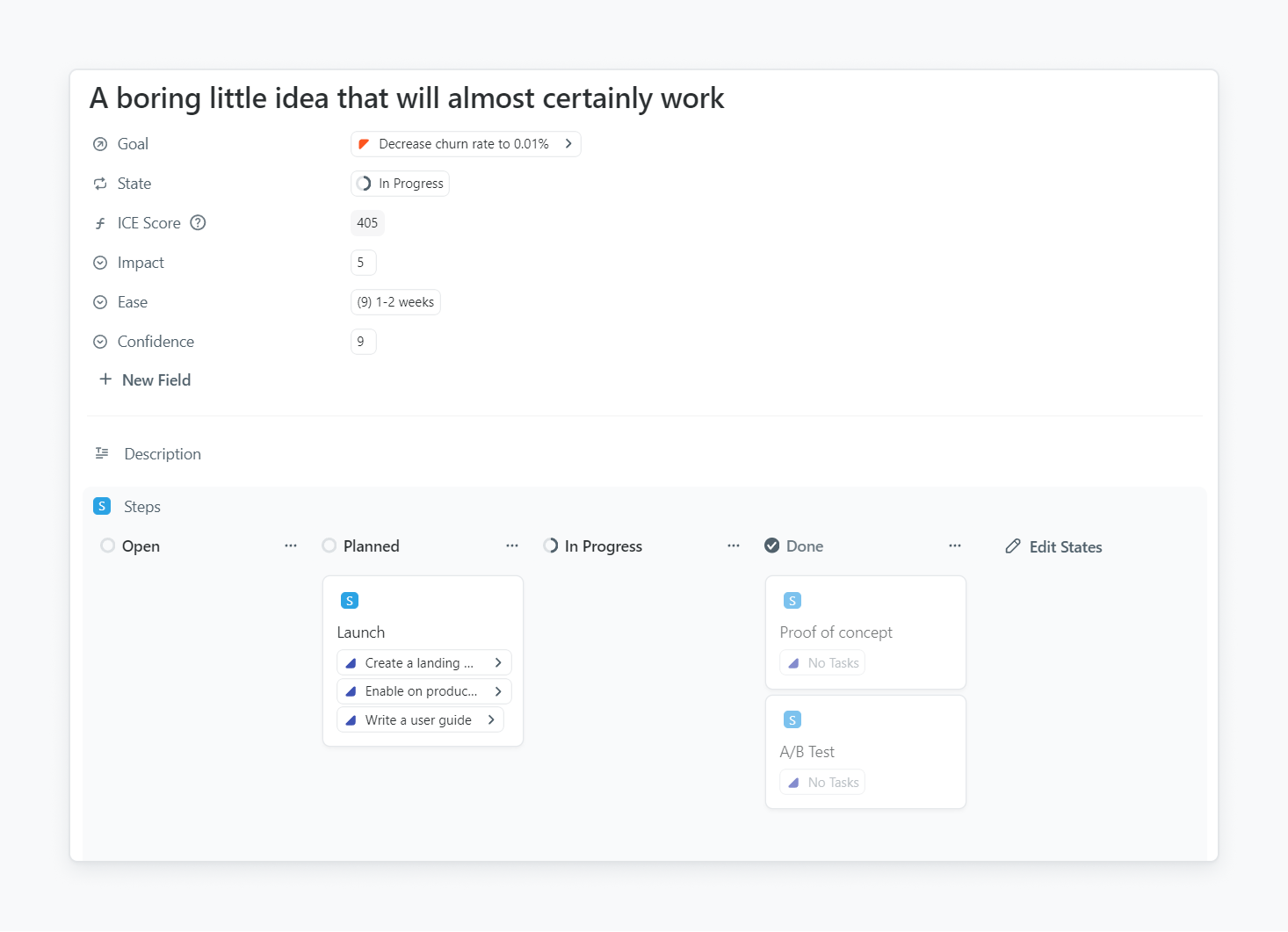
Task: Open the Decrease churn rate goal
Action: [x=465, y=144]
